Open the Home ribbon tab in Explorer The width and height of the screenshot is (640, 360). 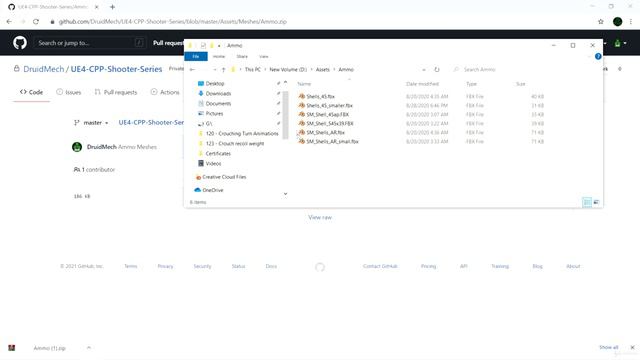tap(219, 56)
